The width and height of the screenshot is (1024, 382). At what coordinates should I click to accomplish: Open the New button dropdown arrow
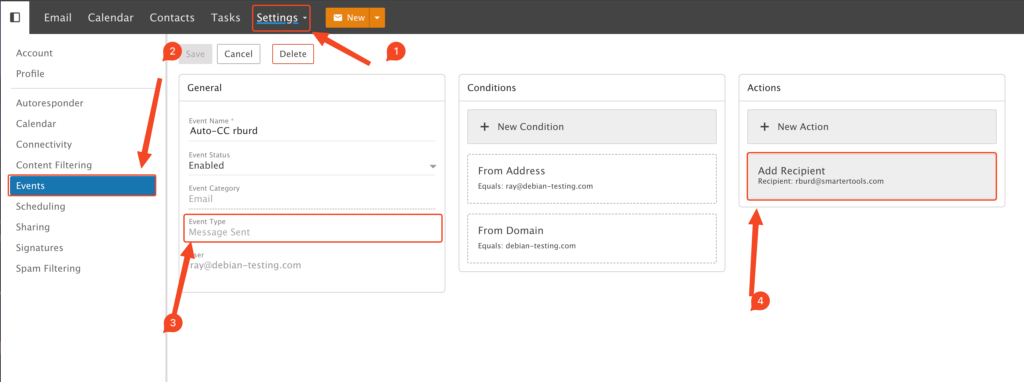click(377, 18)
